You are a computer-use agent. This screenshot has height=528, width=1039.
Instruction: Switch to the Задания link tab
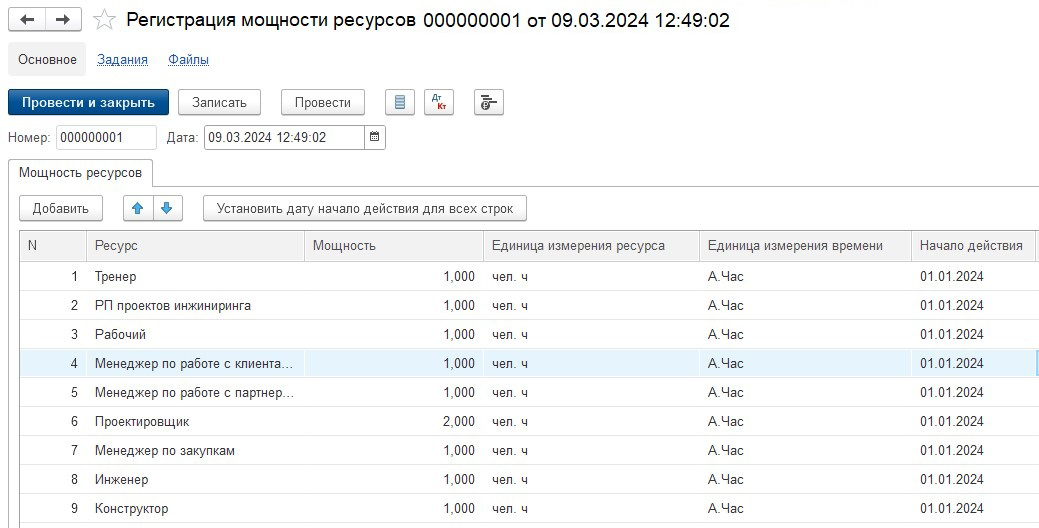tap(122, 60)
